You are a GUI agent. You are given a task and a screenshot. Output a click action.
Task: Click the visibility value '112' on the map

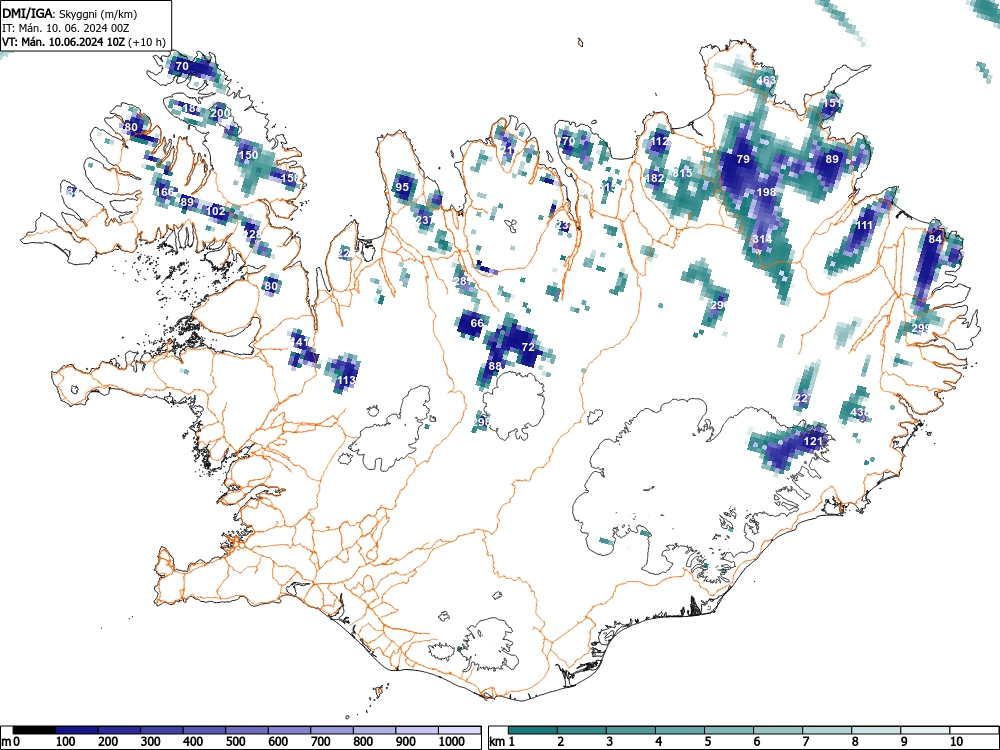tap(659, 141)
